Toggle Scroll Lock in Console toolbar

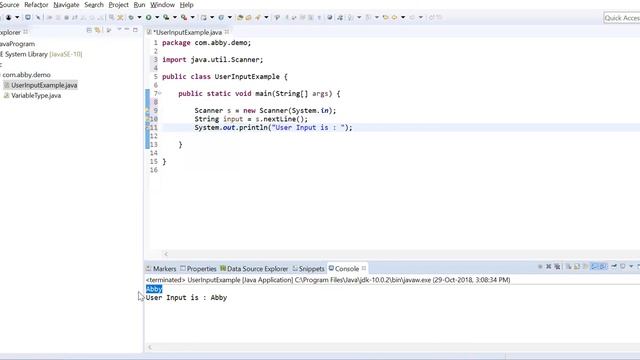click(x=577, y=267)
